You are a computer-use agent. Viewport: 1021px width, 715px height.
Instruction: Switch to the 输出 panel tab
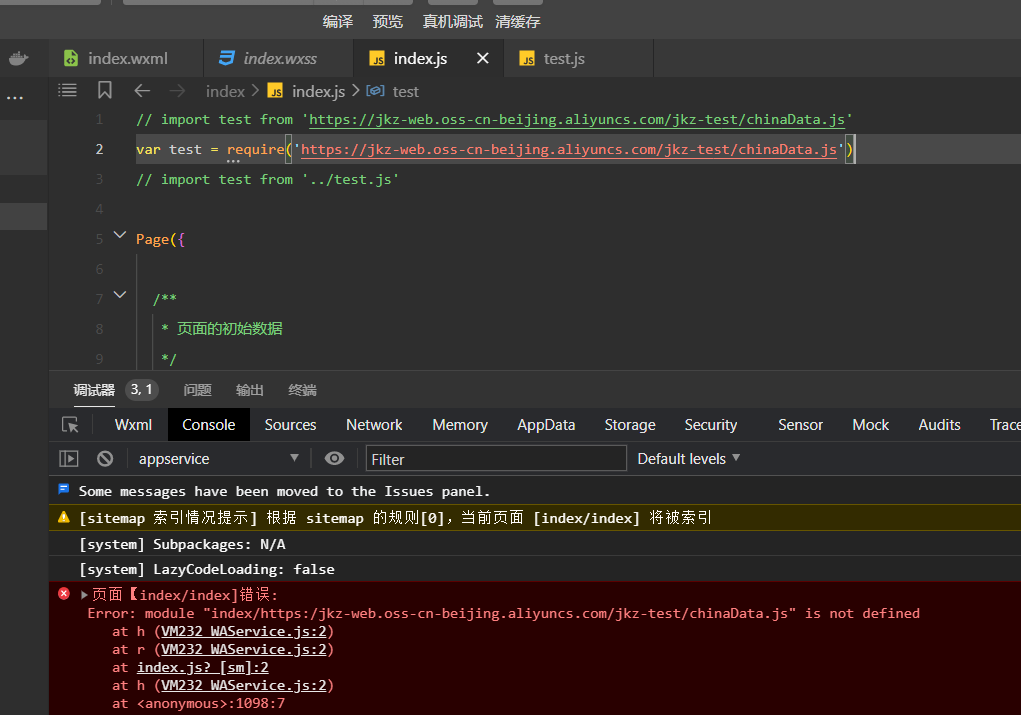[x=249, y=389]
